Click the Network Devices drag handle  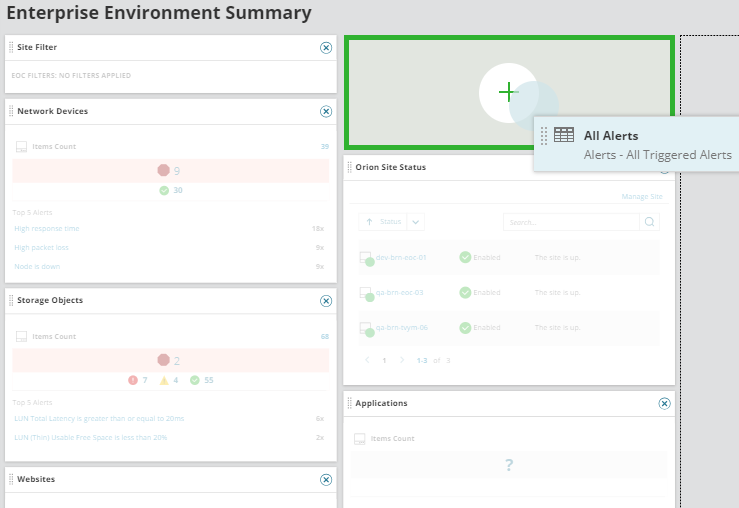[11, 112]
